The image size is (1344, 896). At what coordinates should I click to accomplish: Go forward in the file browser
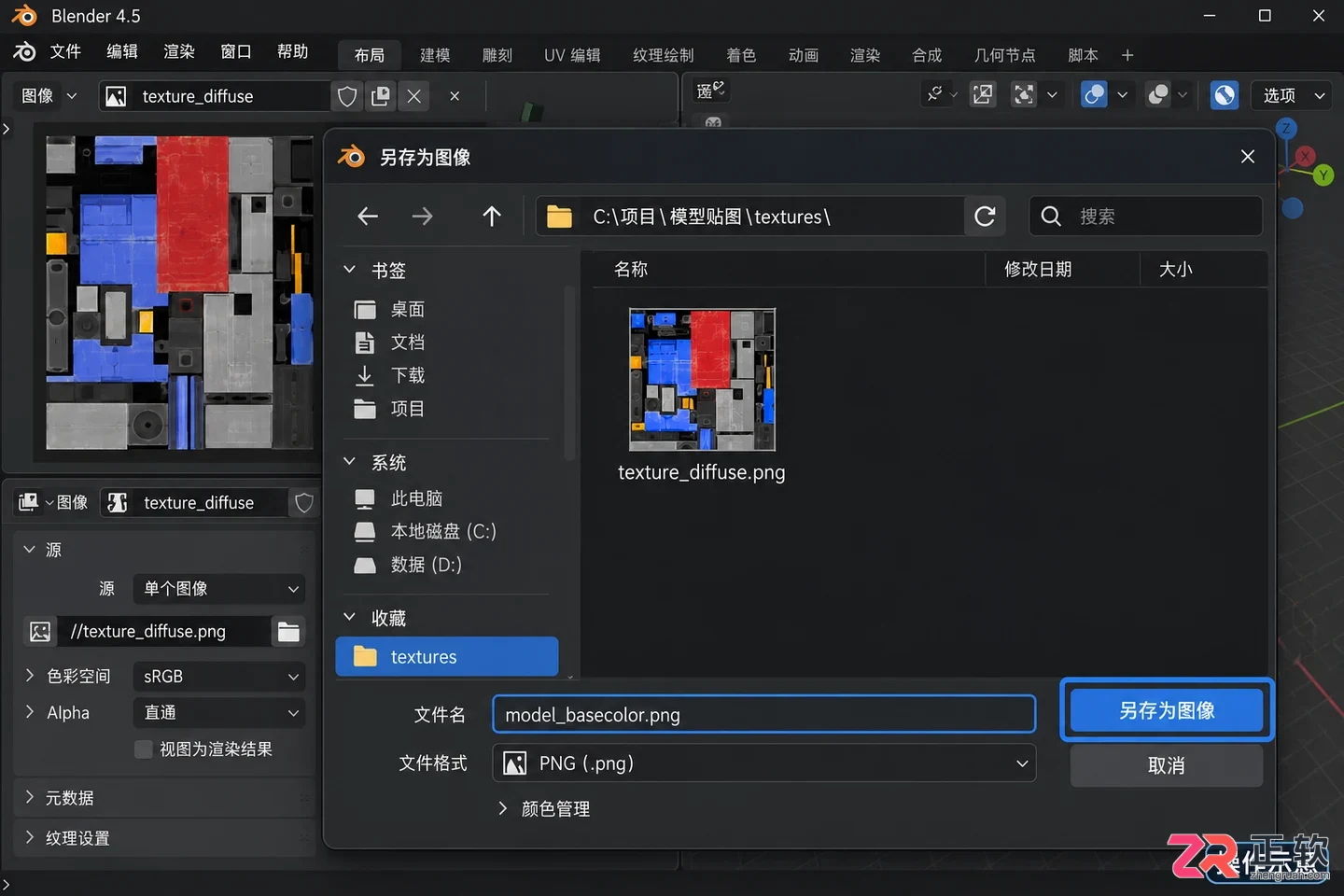pos(423,217)
